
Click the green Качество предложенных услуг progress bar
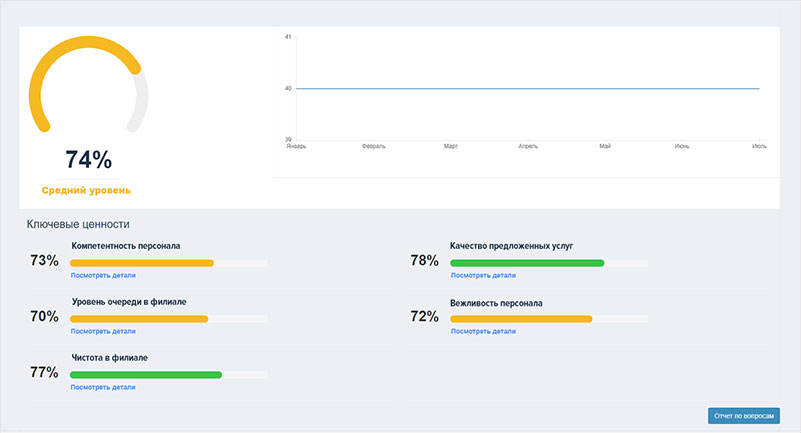coord(527,263)
